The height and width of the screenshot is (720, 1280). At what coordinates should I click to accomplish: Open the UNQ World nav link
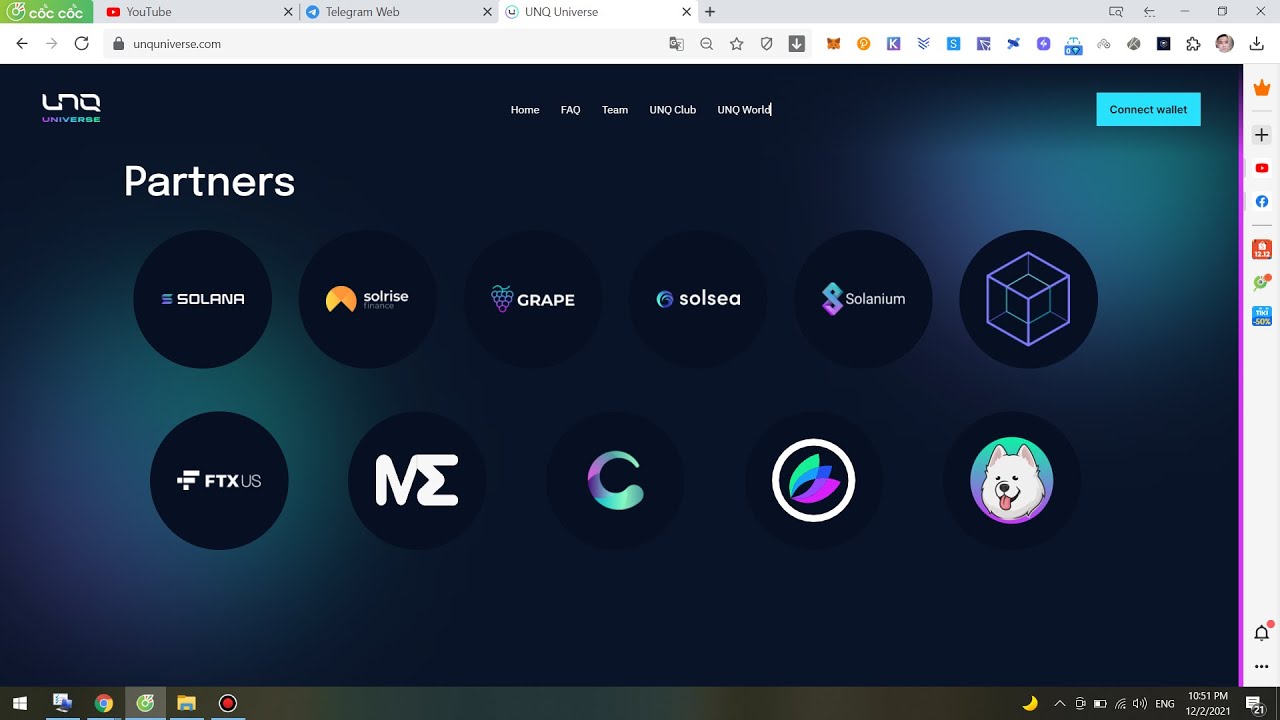pyautogui.click(x=744, y=110)
